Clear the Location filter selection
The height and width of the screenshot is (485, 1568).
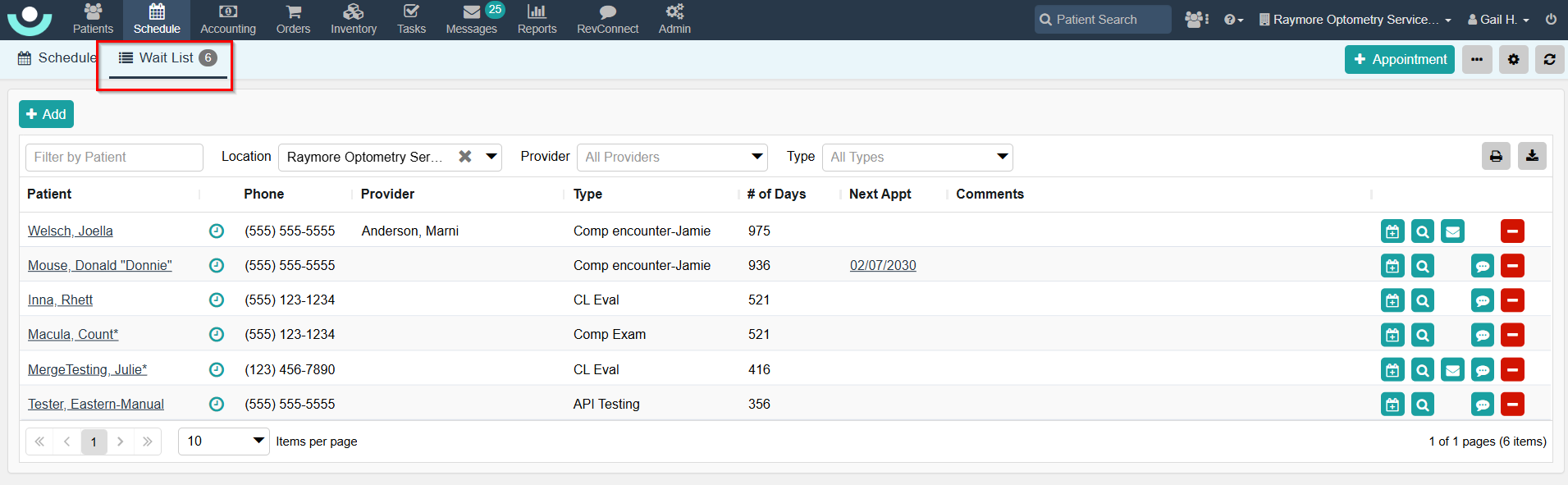[465, 156]
